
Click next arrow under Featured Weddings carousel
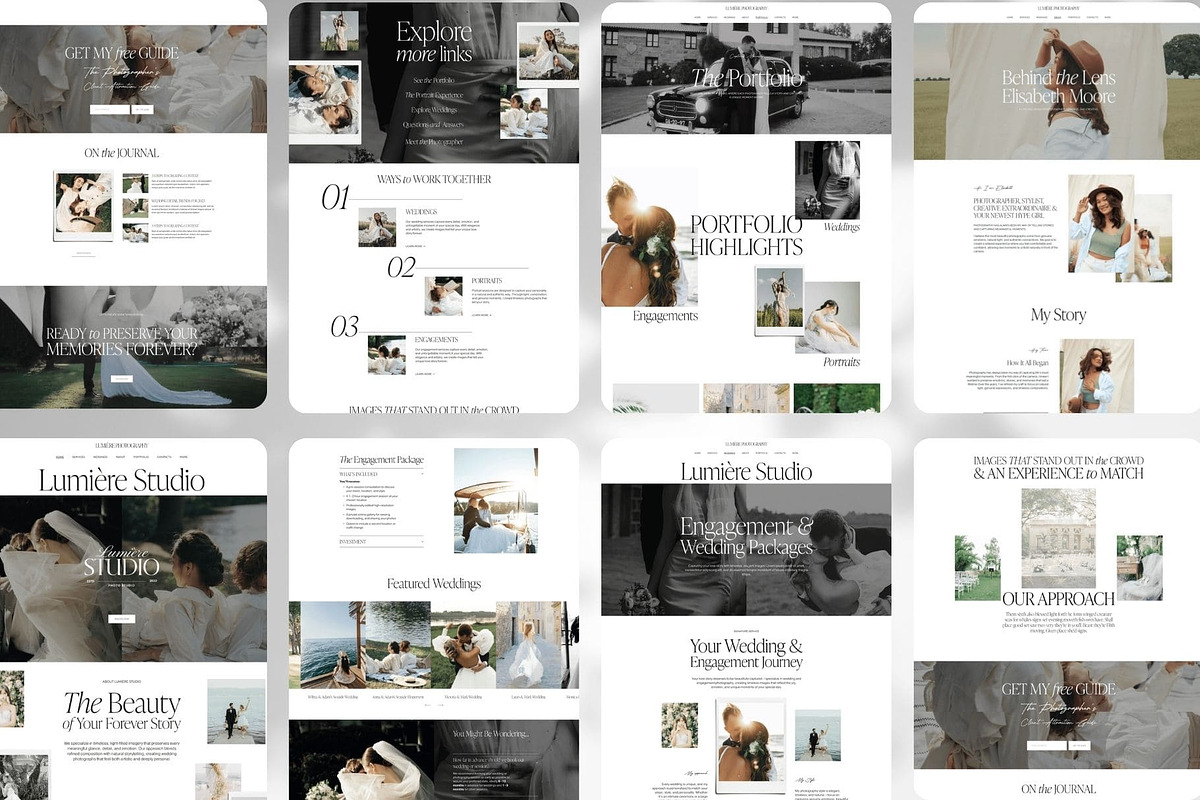pos(442,706)
